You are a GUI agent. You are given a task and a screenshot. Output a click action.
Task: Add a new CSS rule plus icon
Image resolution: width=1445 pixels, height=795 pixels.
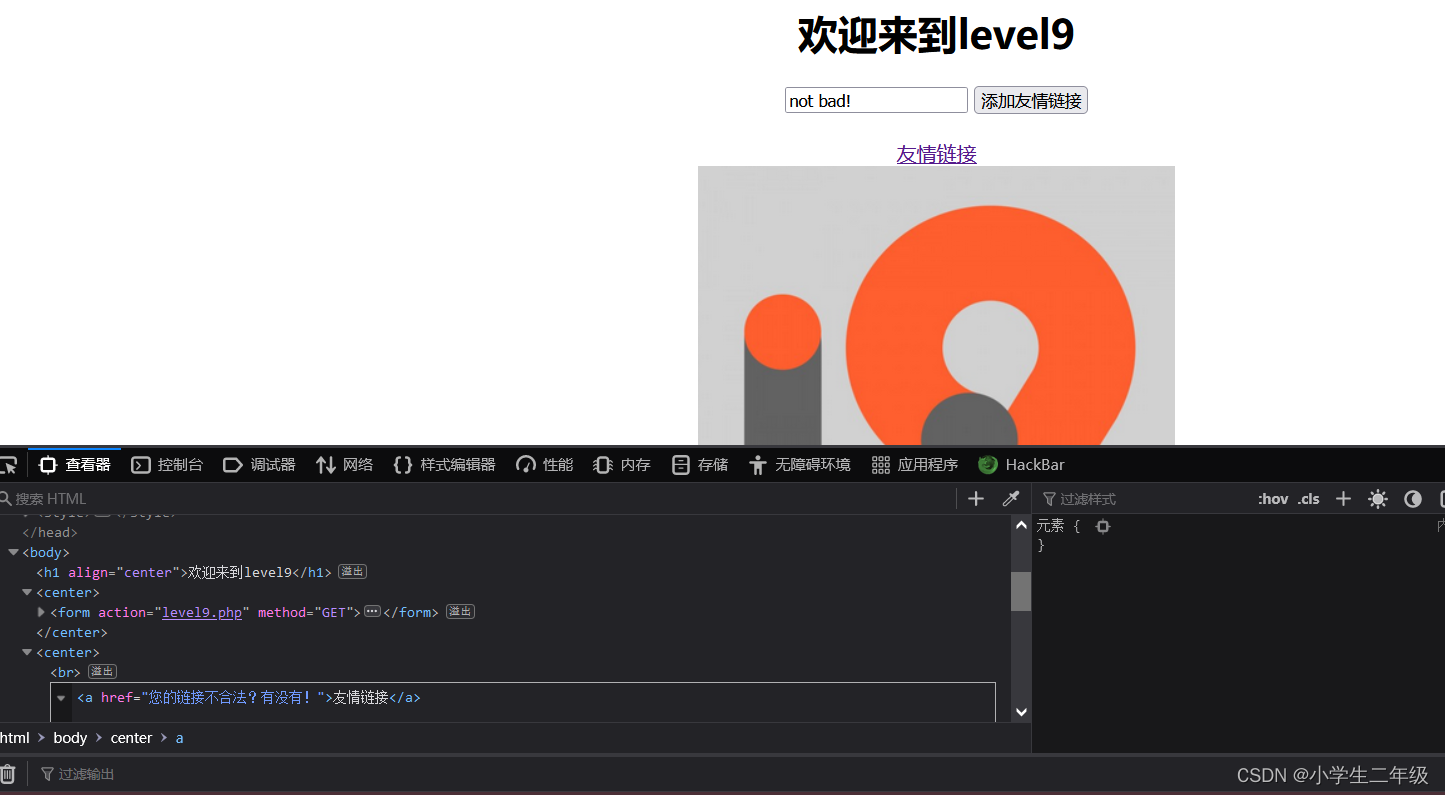pos(1343,499)
